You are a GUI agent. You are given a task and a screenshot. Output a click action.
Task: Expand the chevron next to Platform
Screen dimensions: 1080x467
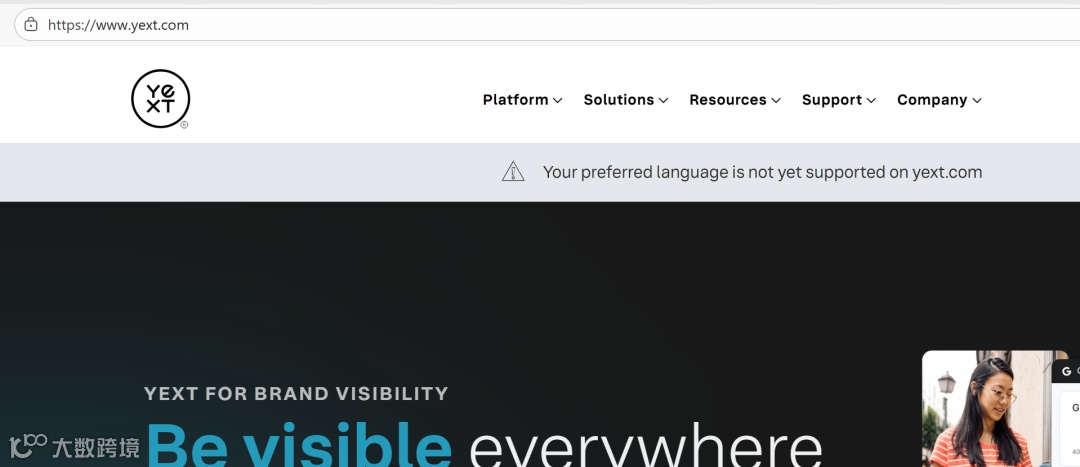coord(557,101)
